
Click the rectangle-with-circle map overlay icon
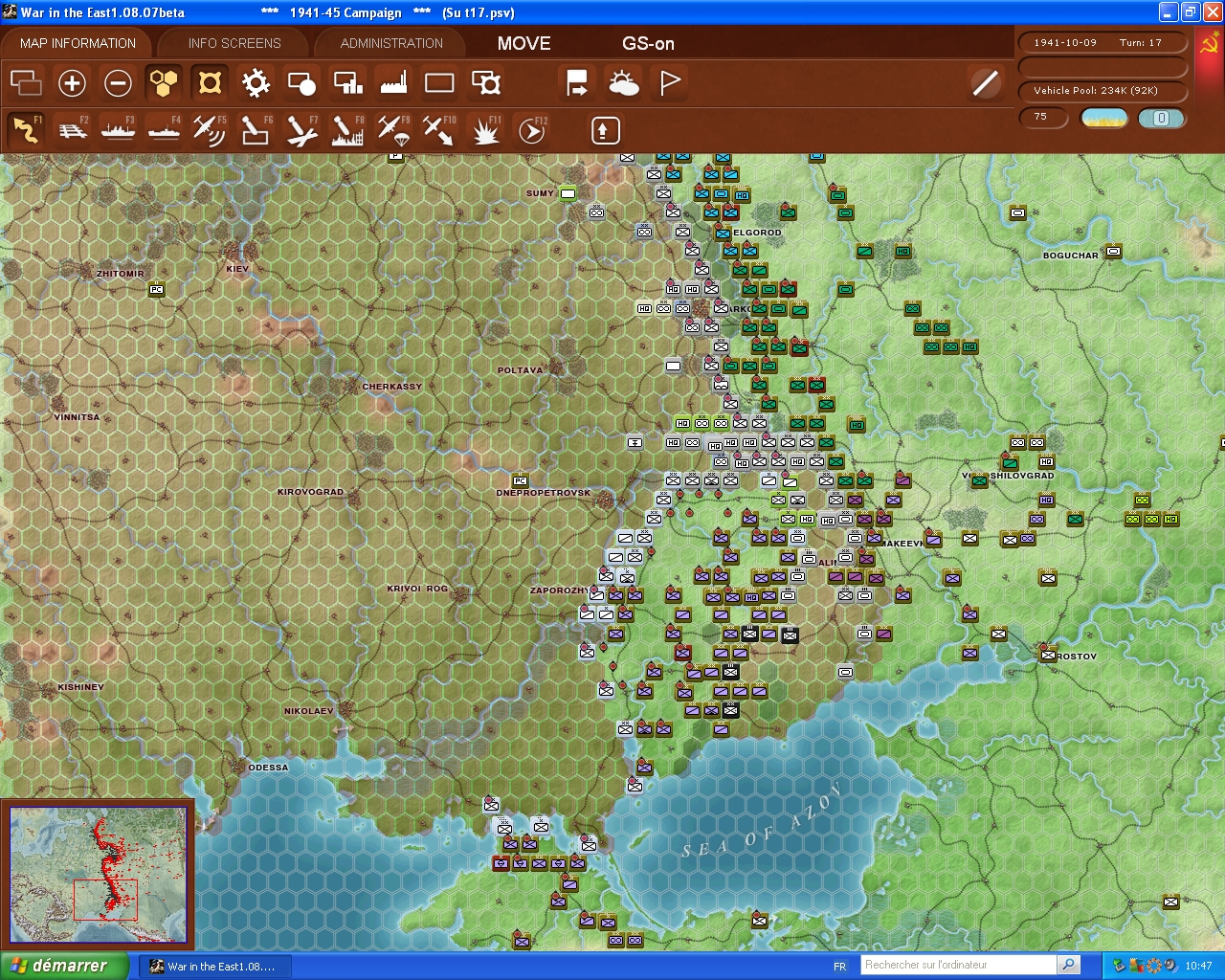point(301,83)
